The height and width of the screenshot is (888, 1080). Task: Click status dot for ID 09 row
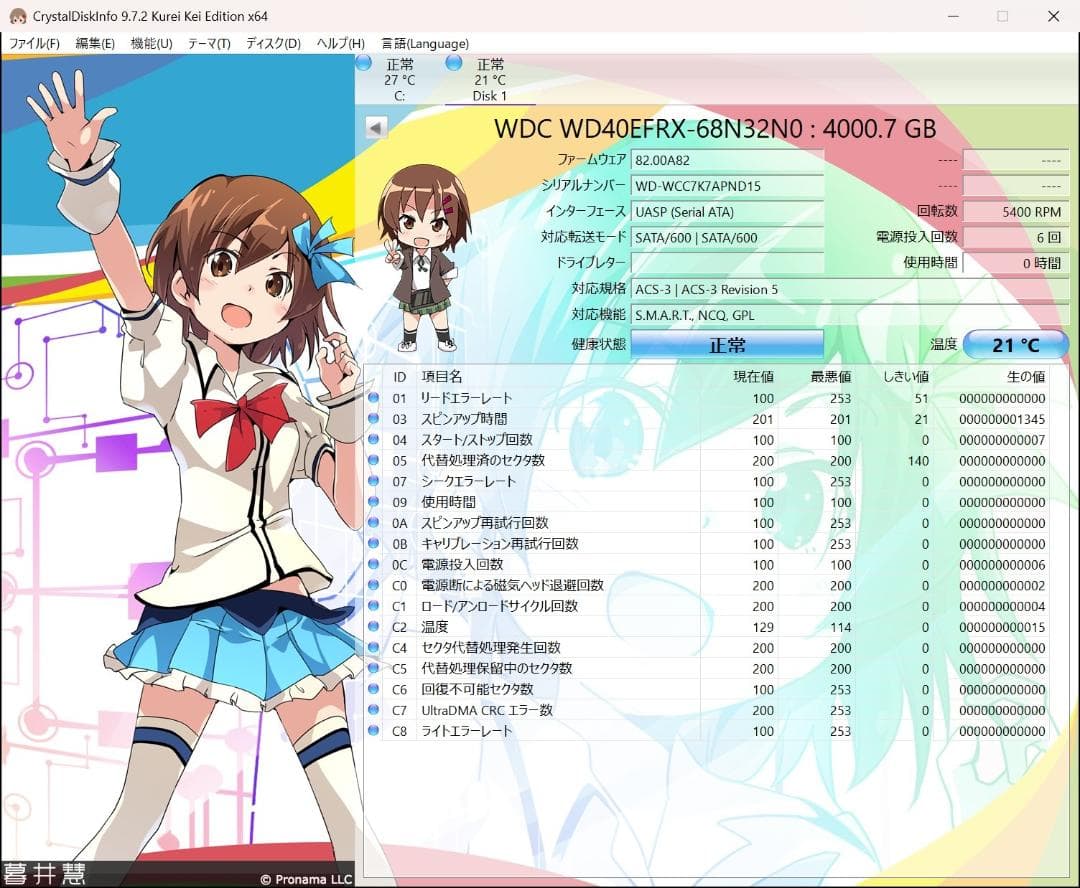(x=373, y=502)
